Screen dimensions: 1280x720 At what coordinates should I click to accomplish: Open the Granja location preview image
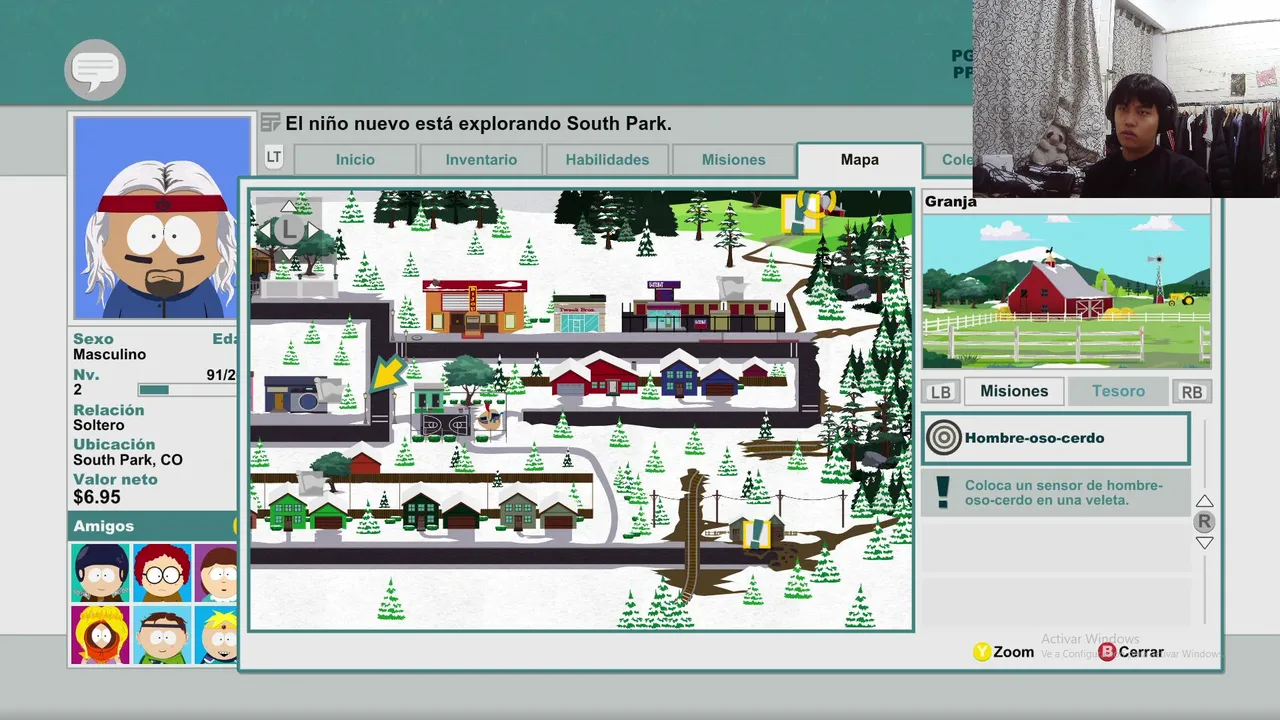[1066, 292]
